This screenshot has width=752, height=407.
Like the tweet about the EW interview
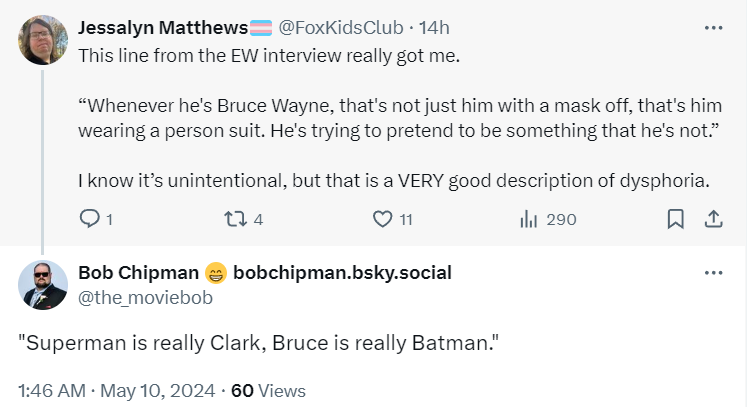(383, 219)
